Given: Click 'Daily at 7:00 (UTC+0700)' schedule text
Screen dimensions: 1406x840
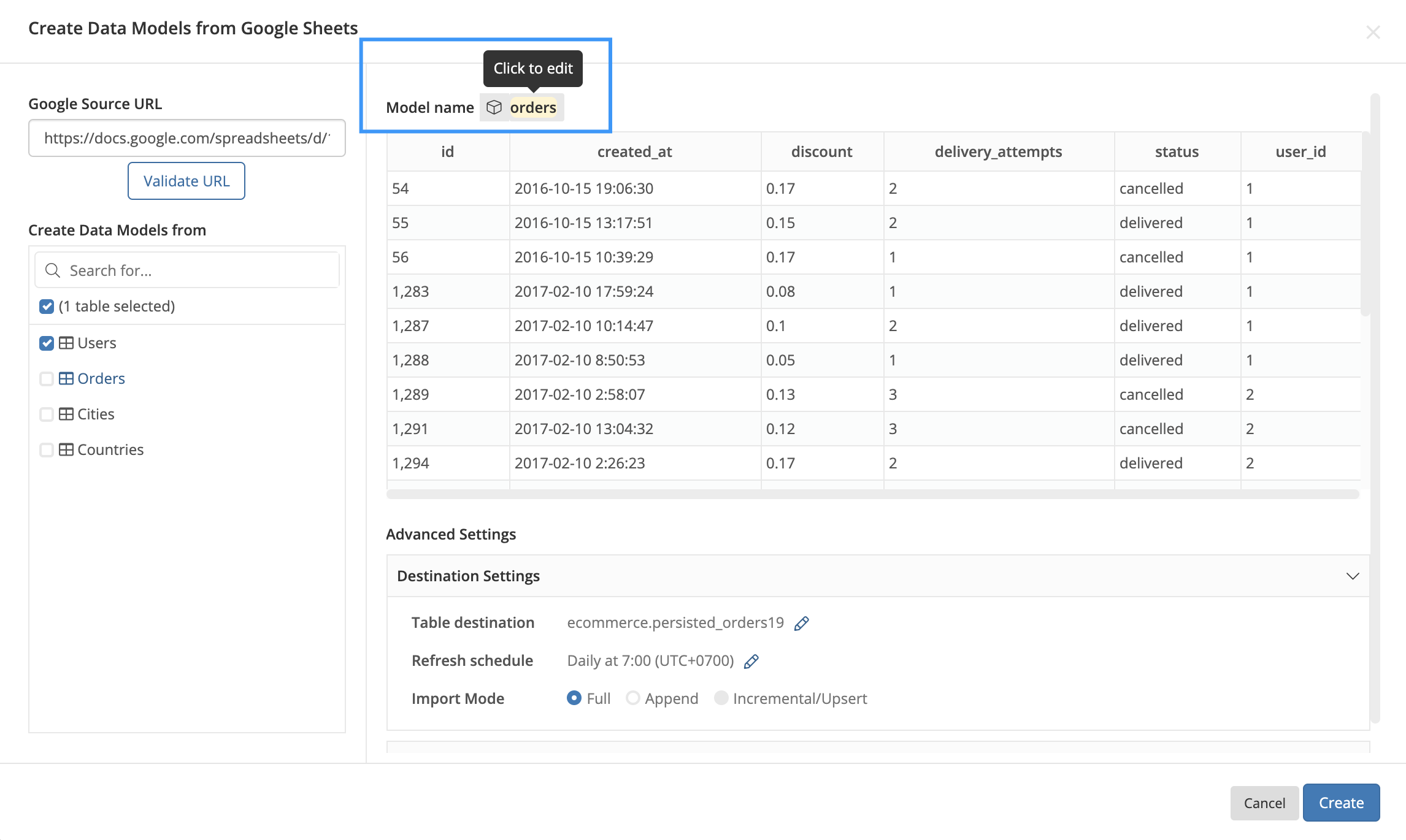Looking at the screenshot, I should coord(650,660).
